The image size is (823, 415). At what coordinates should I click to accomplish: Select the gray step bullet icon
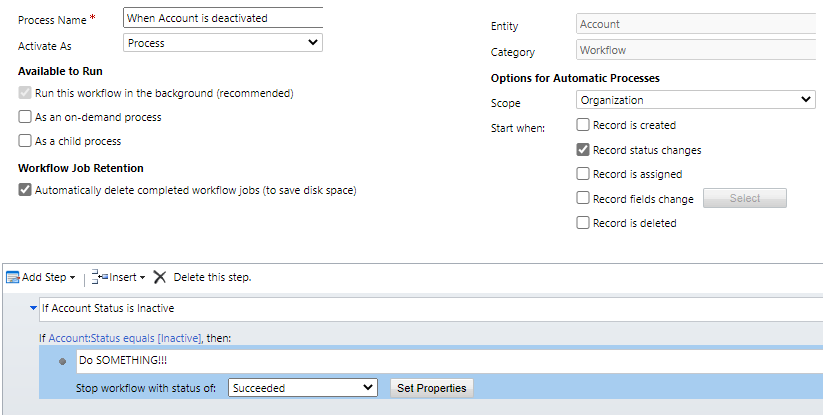62,361
